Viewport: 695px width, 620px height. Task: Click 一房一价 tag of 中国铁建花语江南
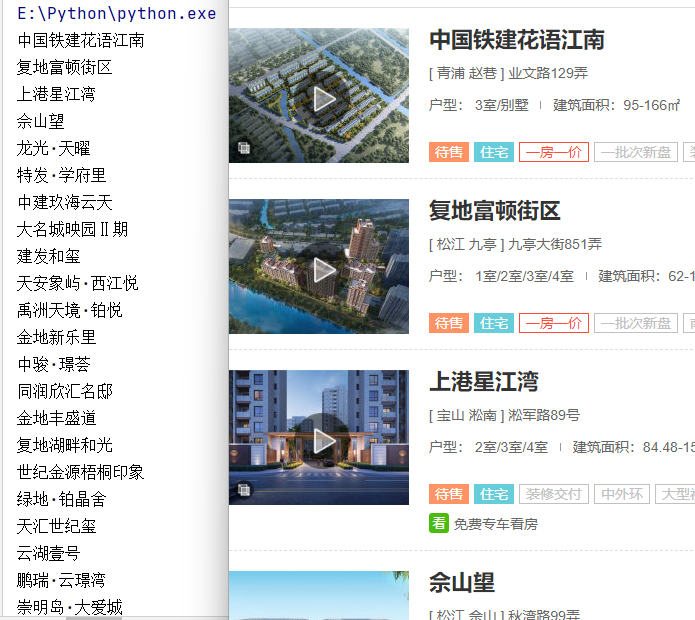pos(554,152)
